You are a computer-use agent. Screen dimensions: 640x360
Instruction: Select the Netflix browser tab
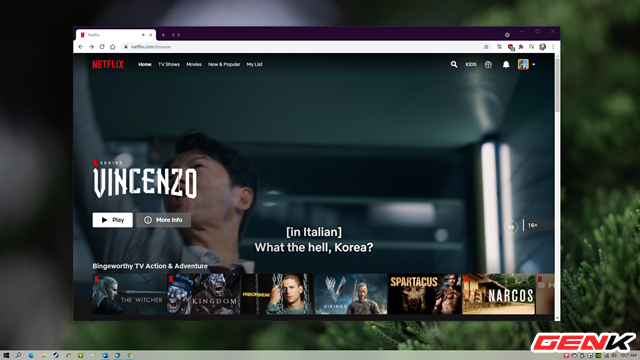coord(115,35)
